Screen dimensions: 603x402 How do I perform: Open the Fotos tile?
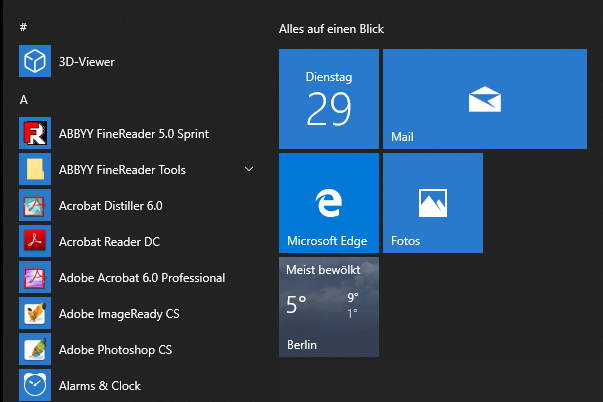433,203
